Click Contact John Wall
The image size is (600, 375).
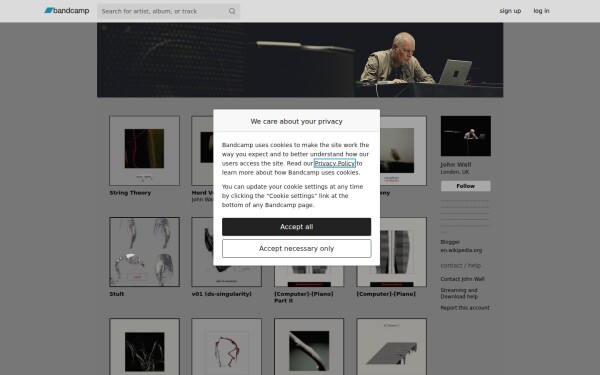(462, 279)
